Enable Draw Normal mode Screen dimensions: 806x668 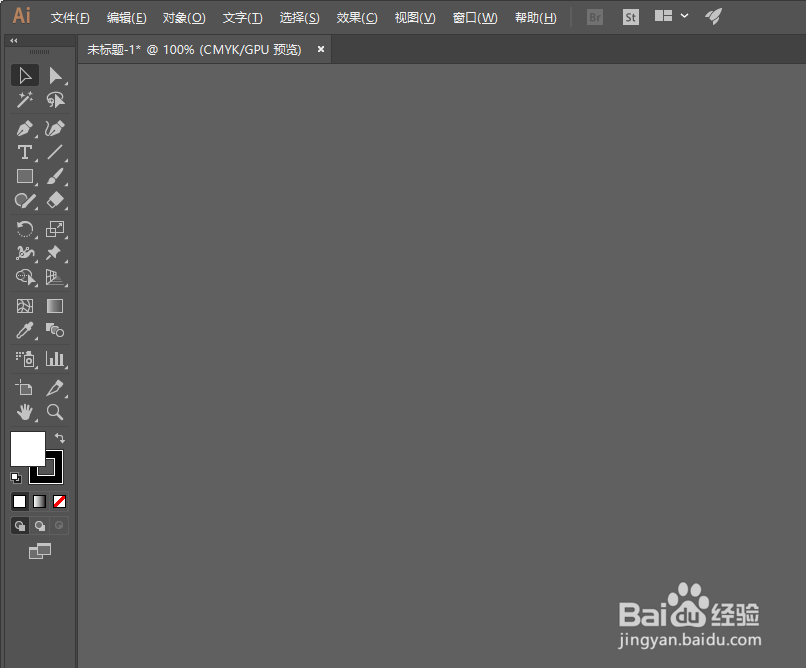pos(20,526)
